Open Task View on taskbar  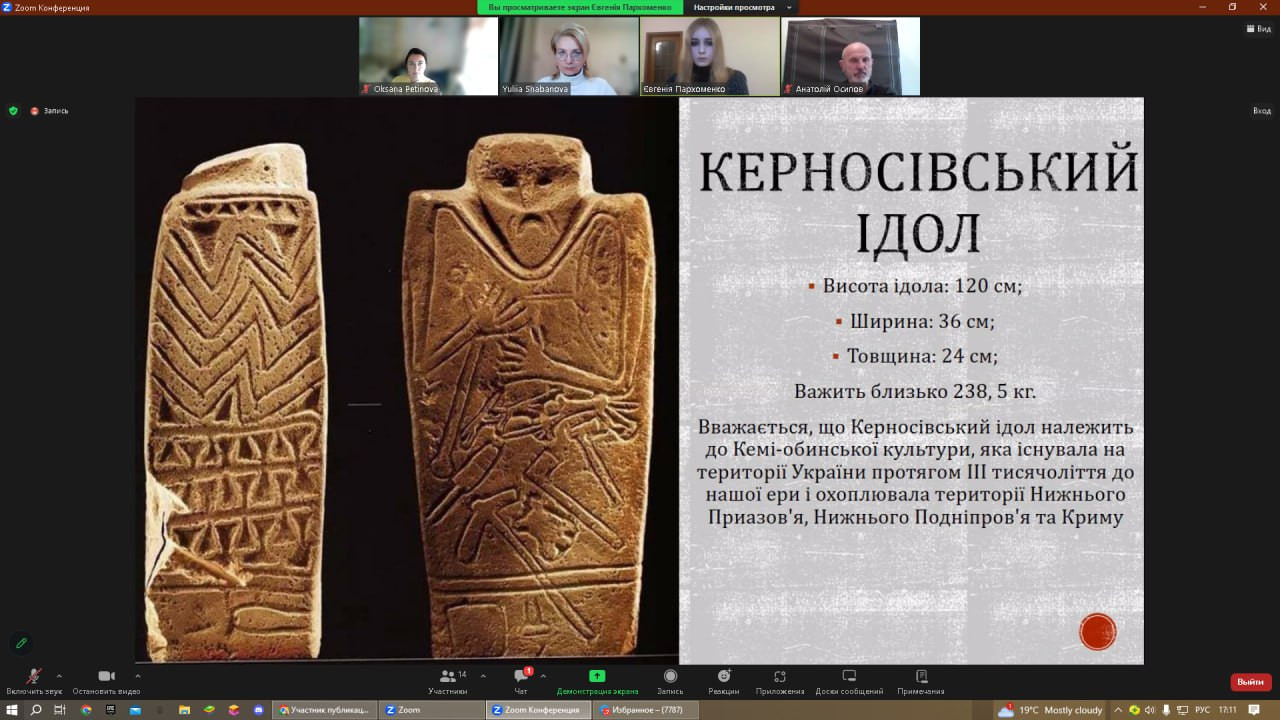pyautogui.click(x=60, y=710)
